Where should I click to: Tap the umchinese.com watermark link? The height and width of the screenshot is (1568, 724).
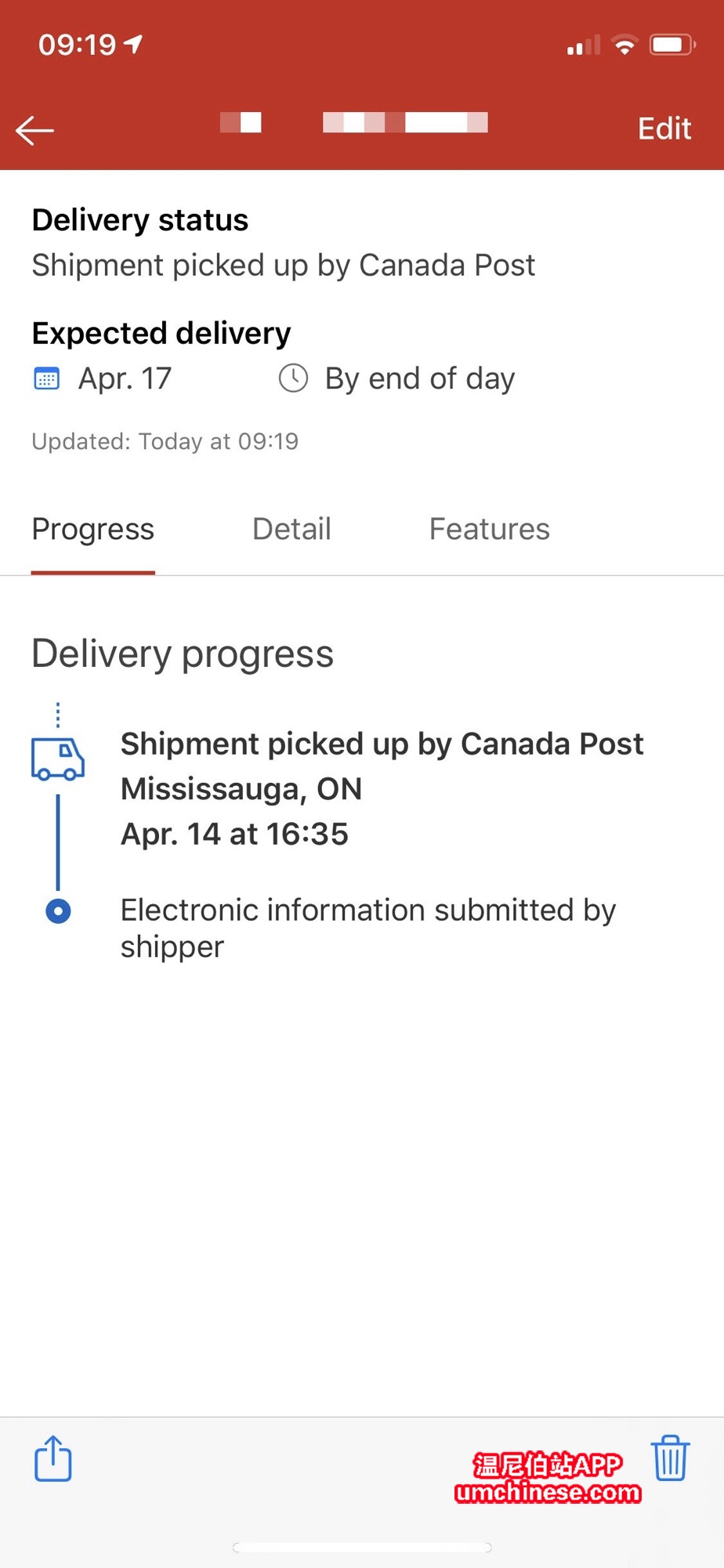547,1491
